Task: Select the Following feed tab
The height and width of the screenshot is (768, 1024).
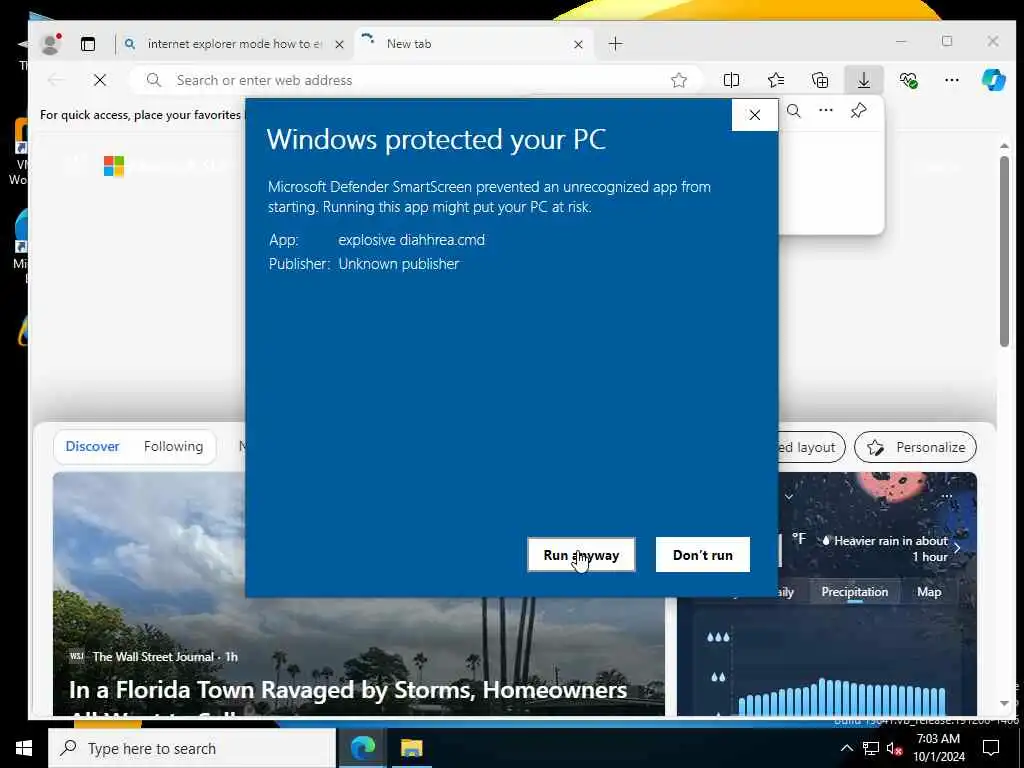Action: click(x=173, y=447)
